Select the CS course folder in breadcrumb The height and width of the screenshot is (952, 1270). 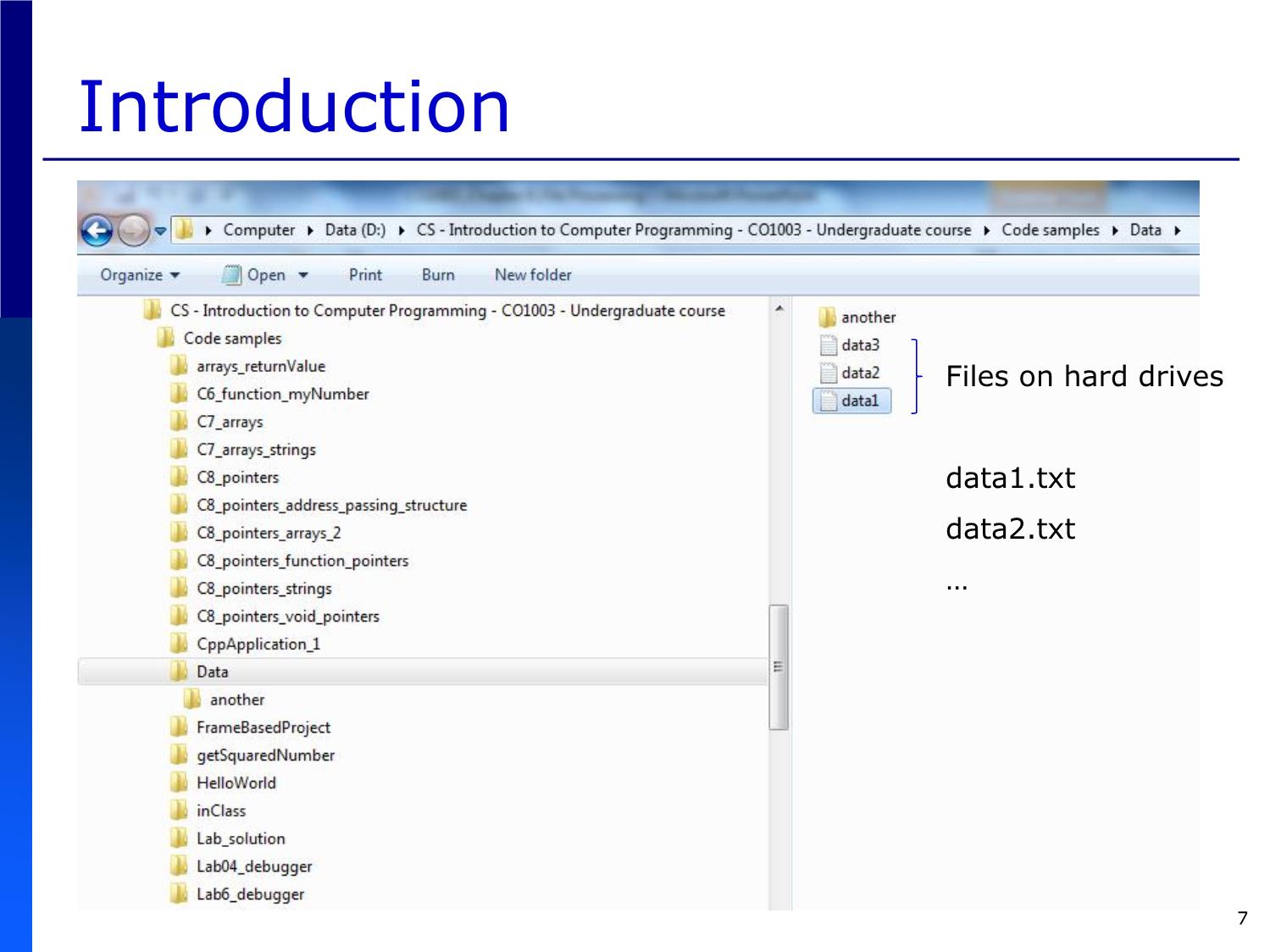click(694, 230)
